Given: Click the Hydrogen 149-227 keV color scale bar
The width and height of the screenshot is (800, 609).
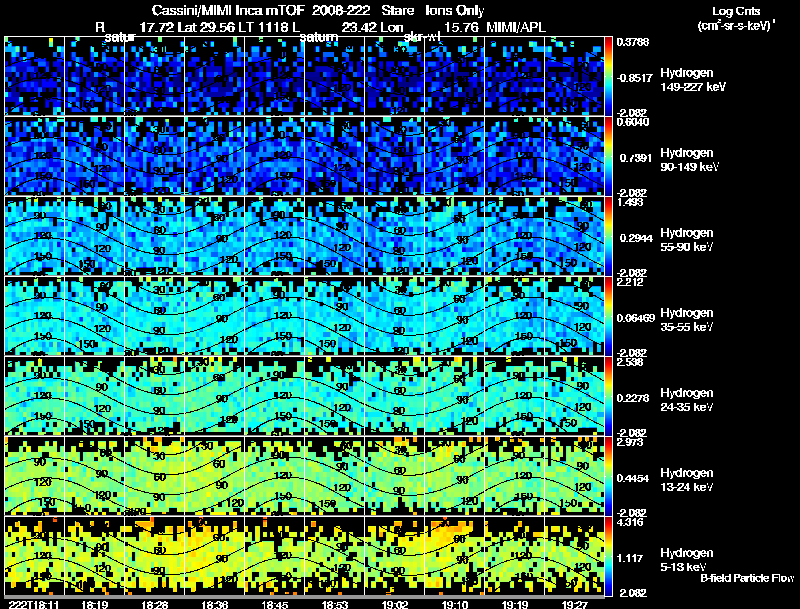Looking at the screenshot, I should 608,76.
